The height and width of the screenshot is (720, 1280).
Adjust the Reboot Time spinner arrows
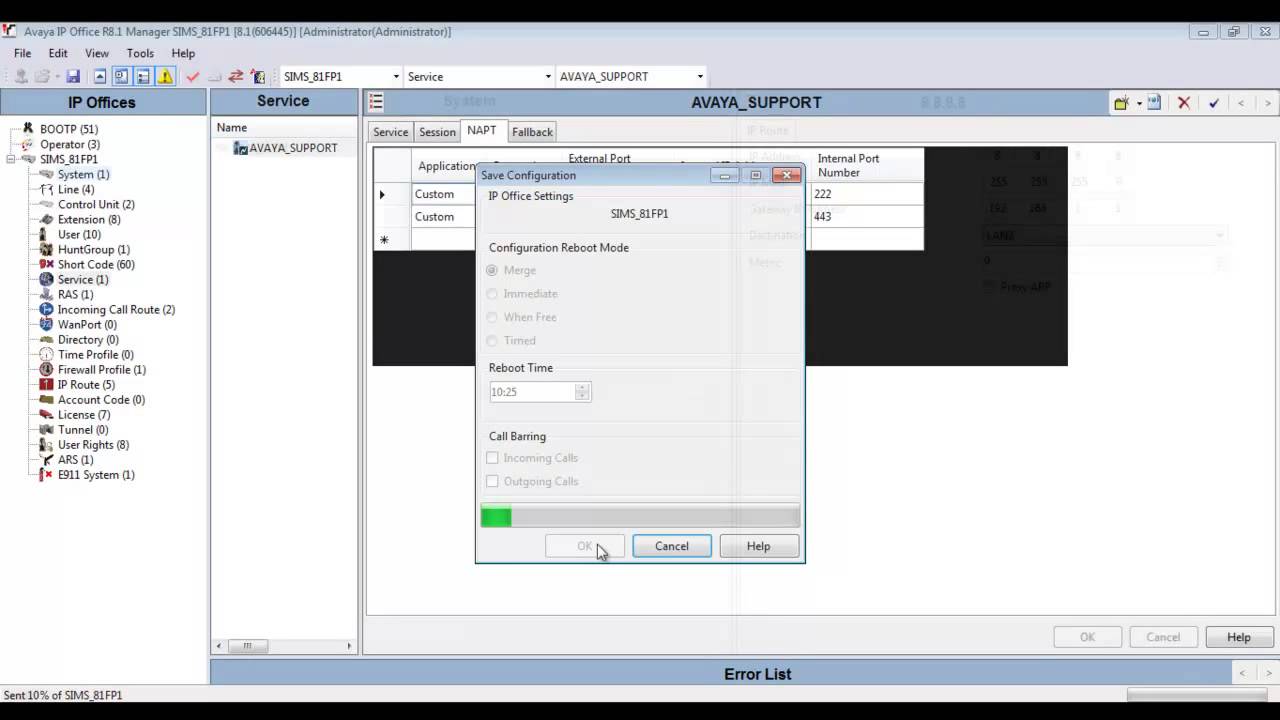(582, 392)
